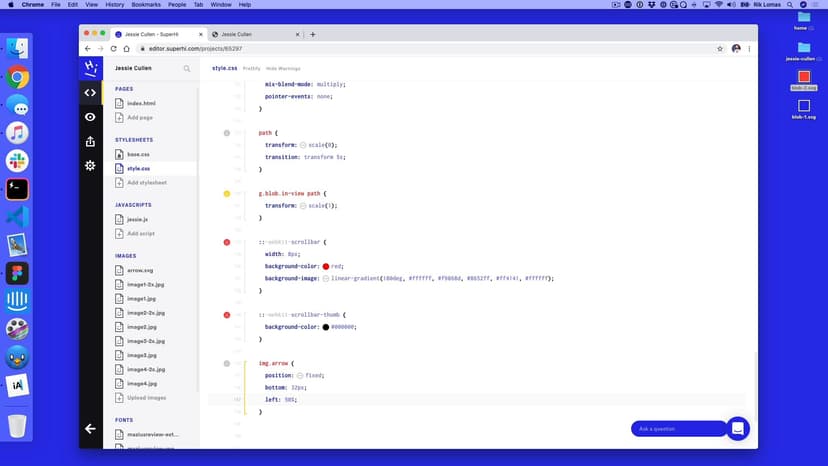This screenshot has height=466, width=828.
Task: Click the share/export icon in sidebar
Action: pos(90,141)
